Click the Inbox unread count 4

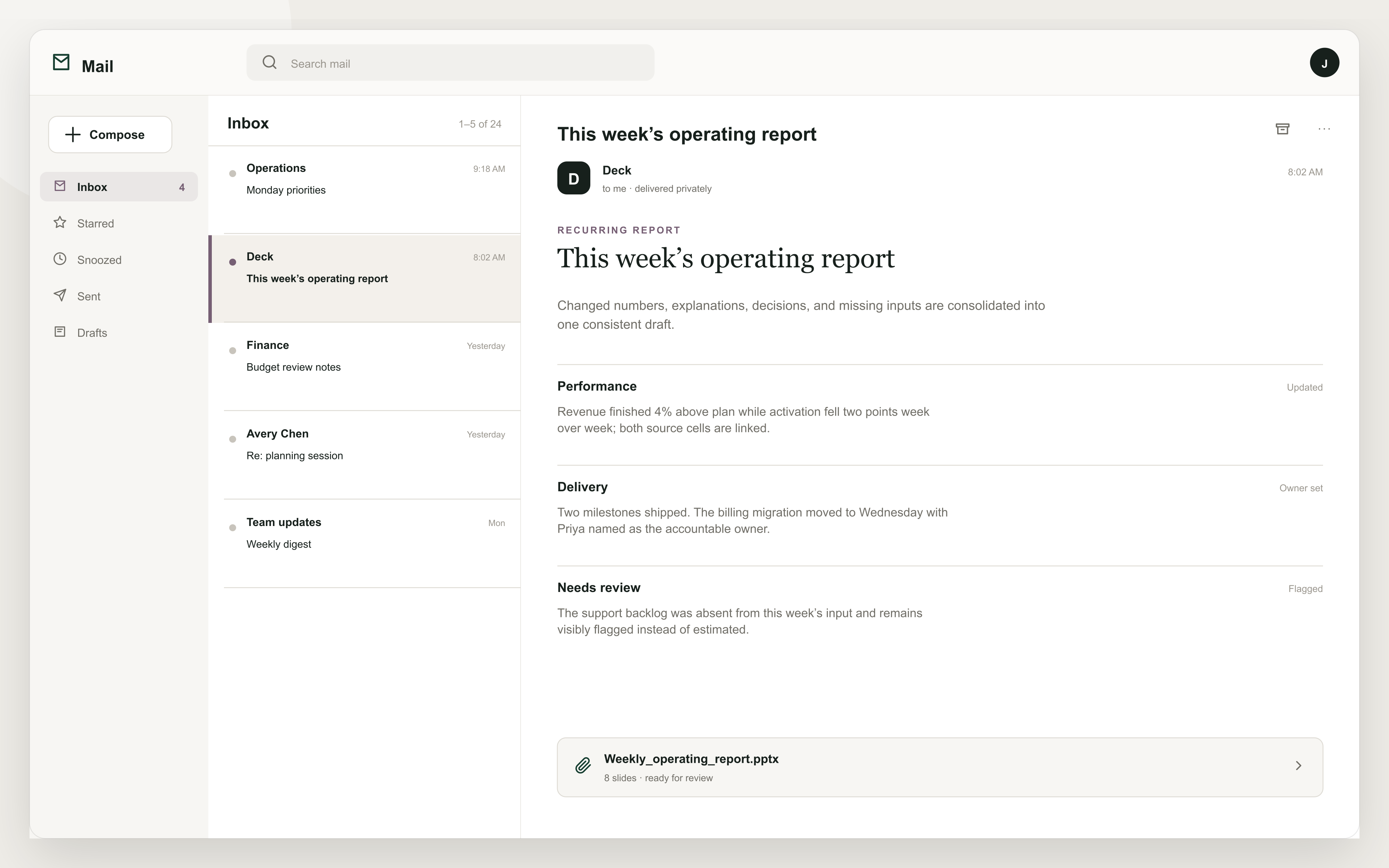coord(182,187)
